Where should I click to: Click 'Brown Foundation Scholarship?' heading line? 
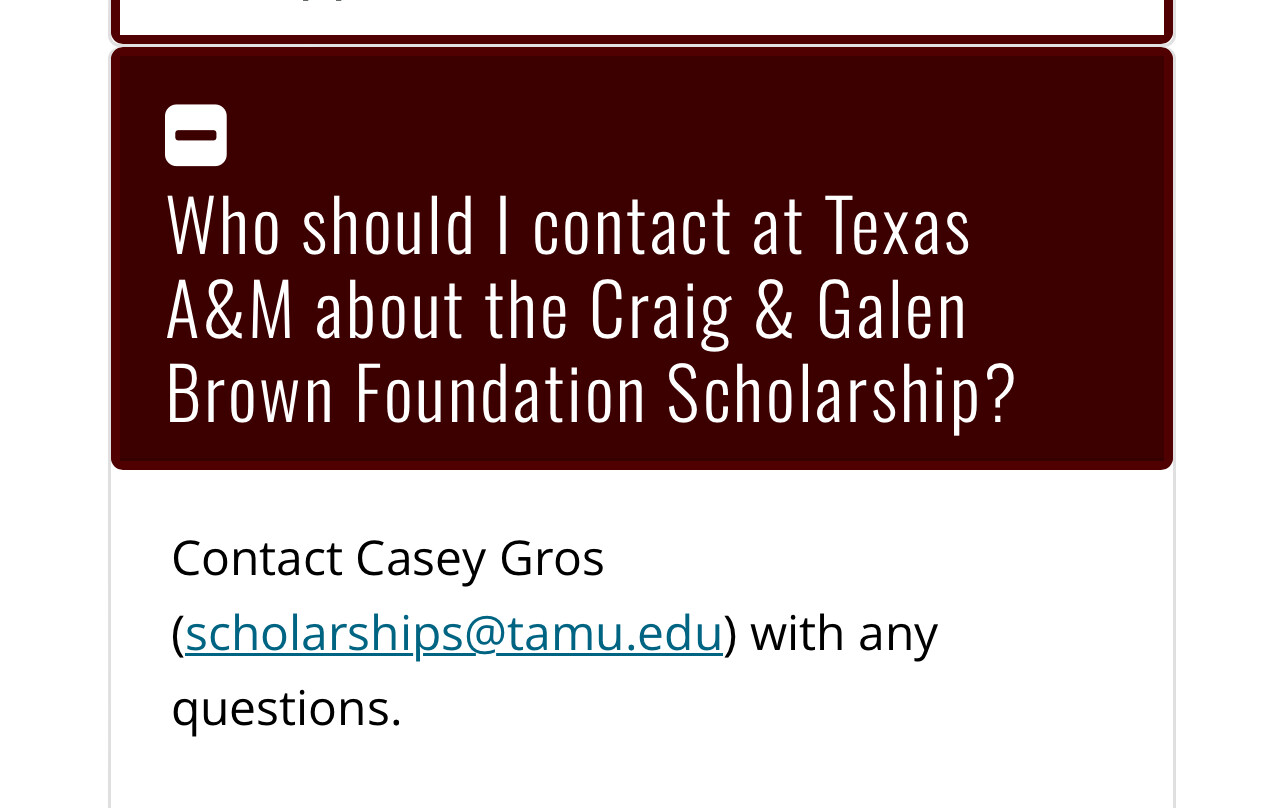tap(591, 392)
